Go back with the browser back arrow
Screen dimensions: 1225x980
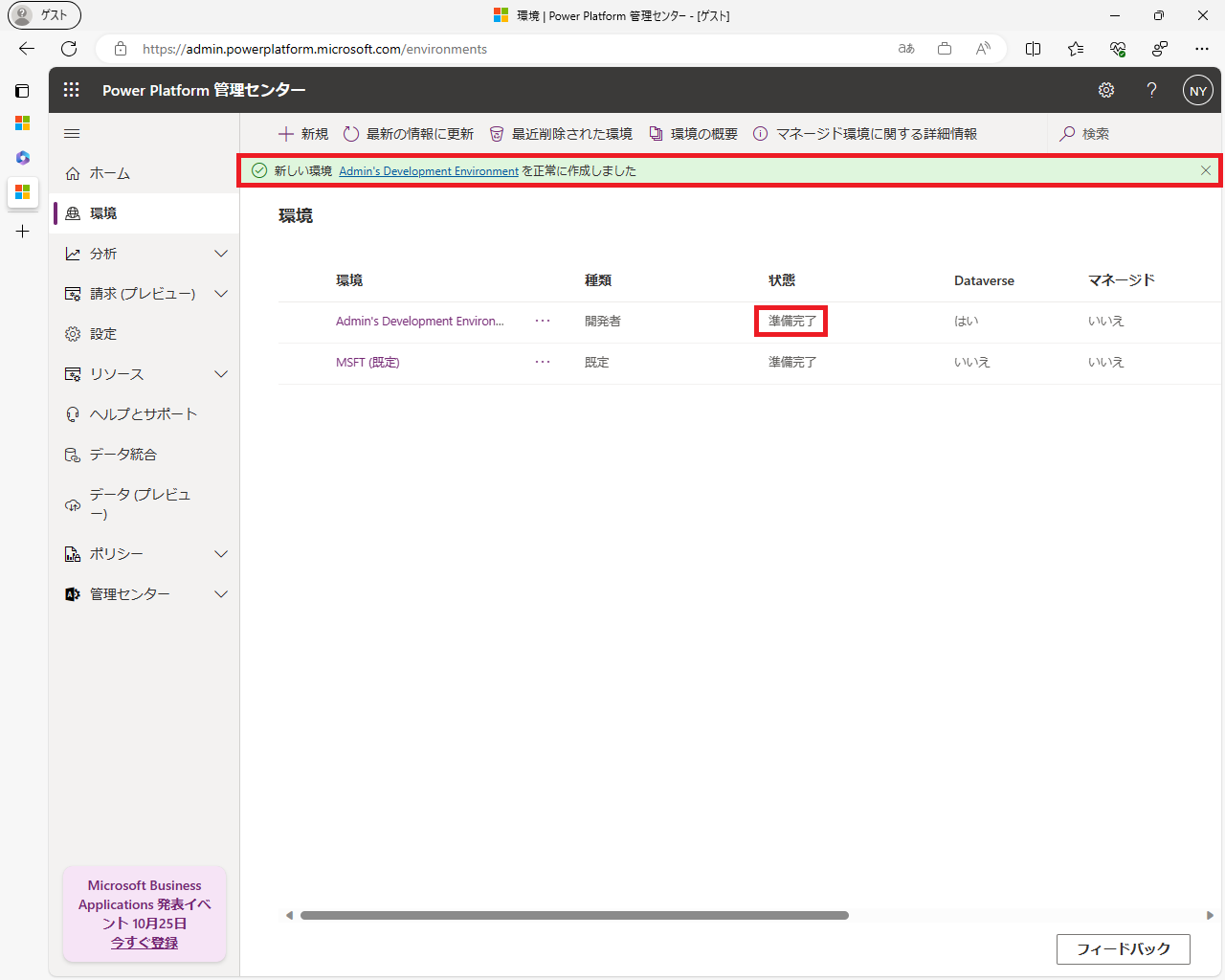click(27, 49)
